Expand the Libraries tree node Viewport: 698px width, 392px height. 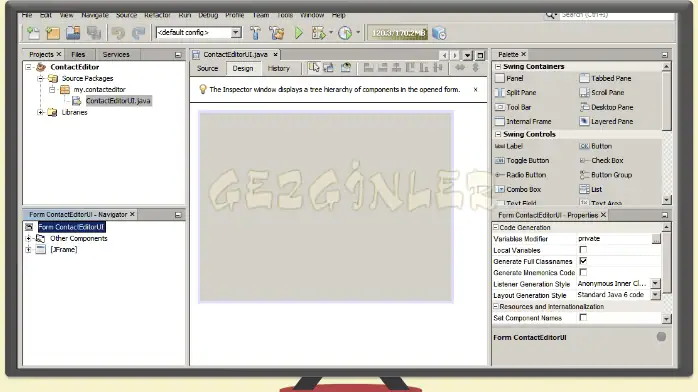[40, 112]
